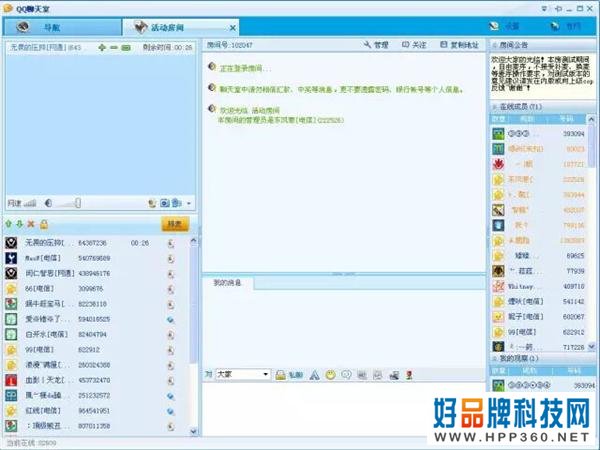Click the green rectangle icon beside the minus icon

click(x=126, y=48)
